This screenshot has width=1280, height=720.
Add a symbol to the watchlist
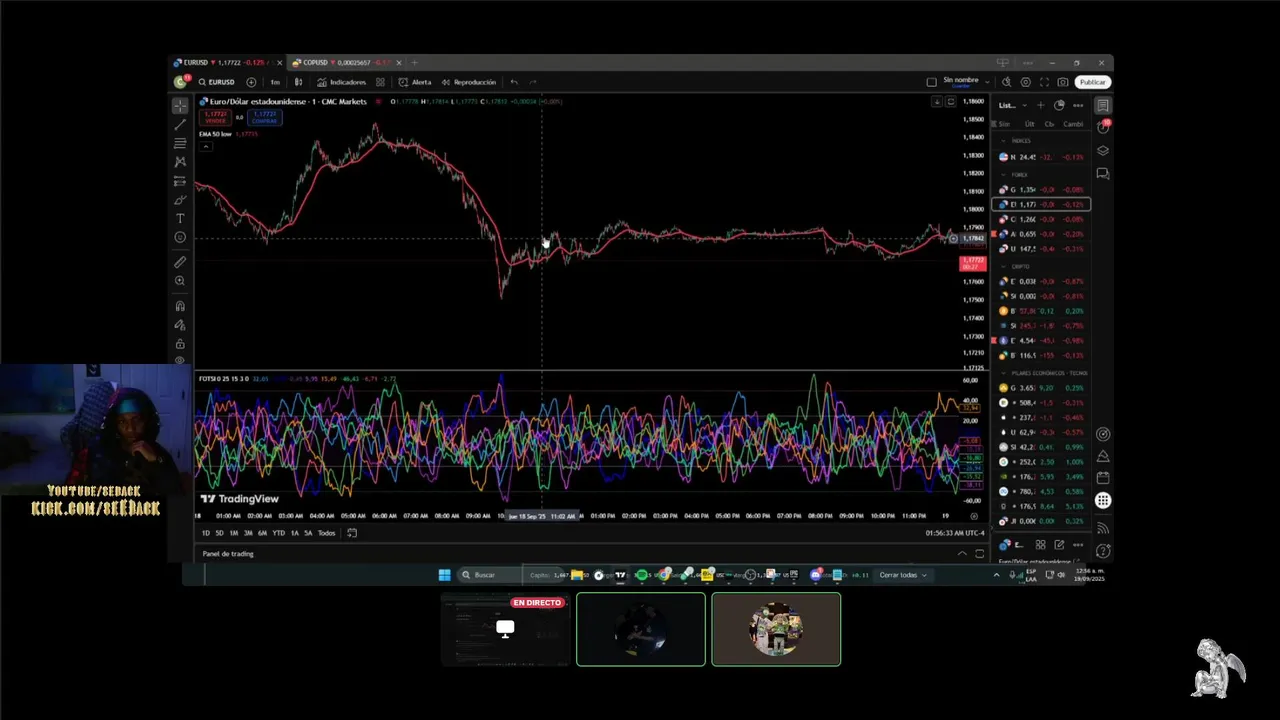click(x=1040, y=105)
